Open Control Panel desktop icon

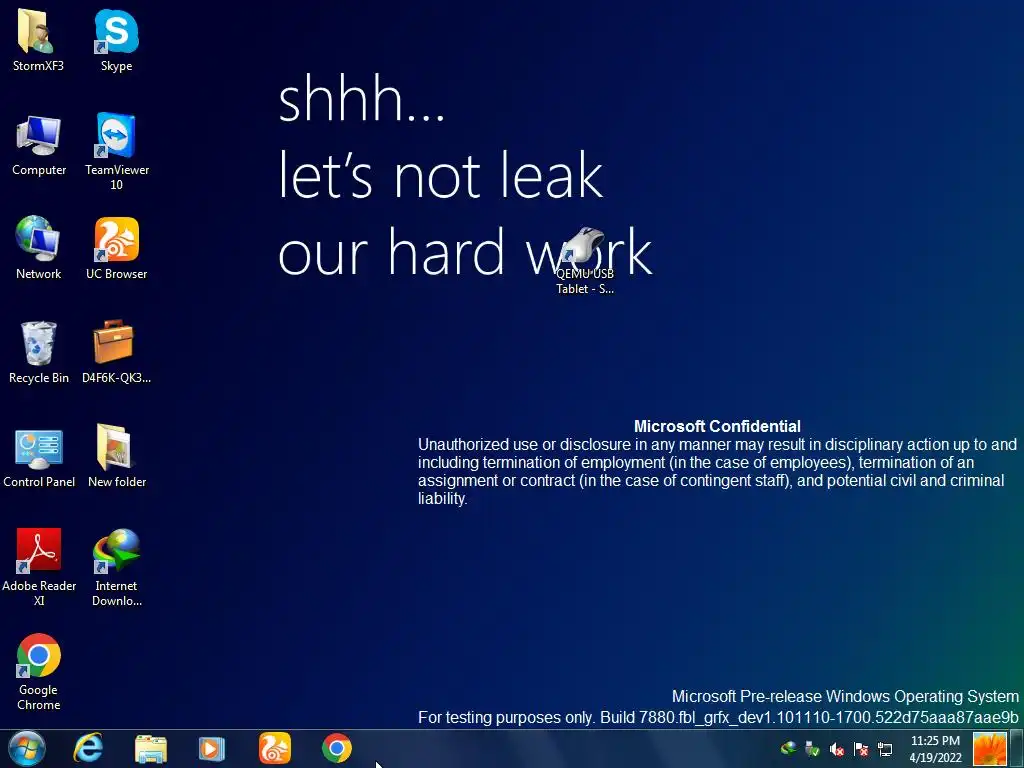click(x=39, y=456)
